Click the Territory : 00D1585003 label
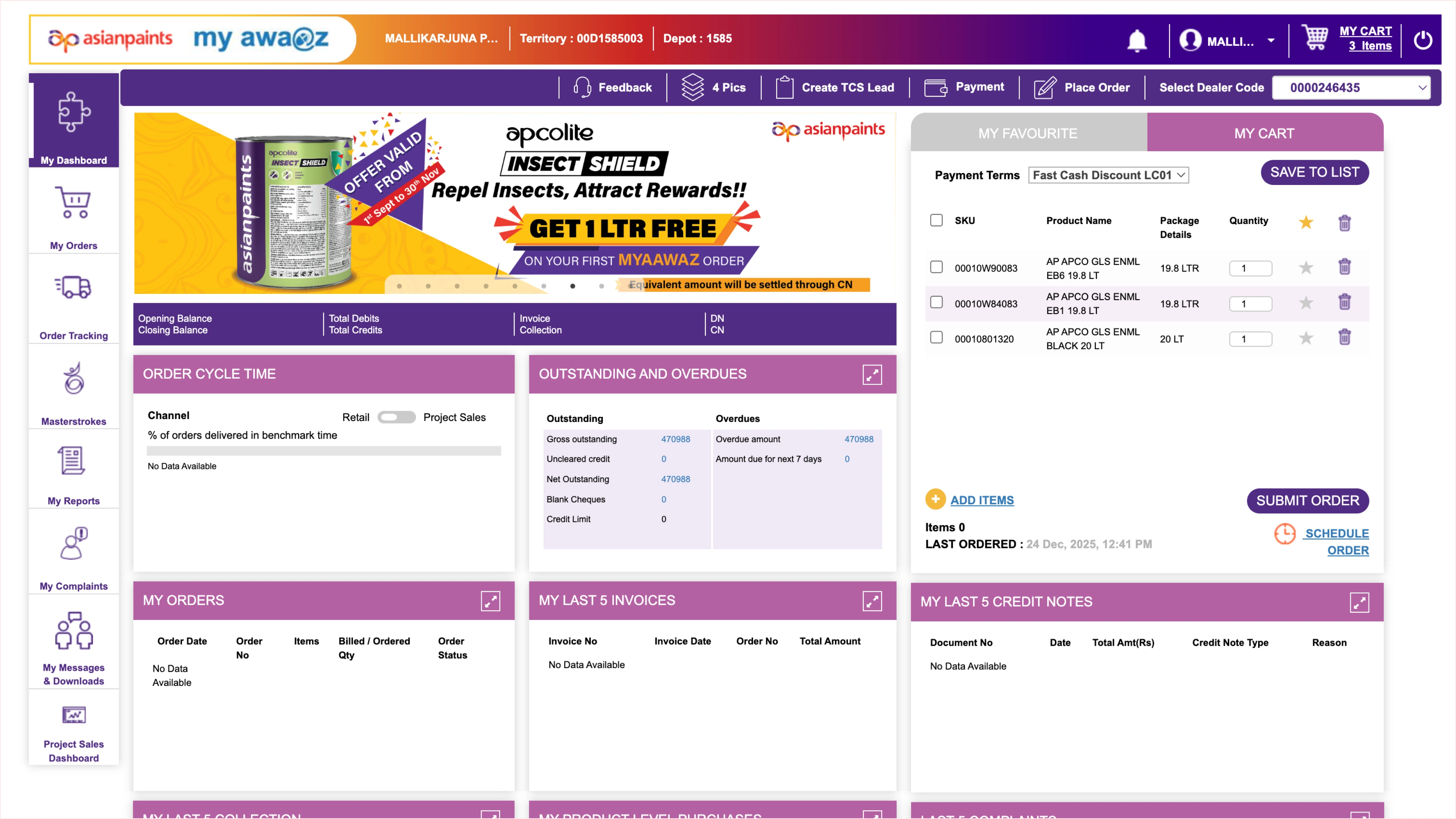This screenshot has height=819, width=1456. [581, 38]
